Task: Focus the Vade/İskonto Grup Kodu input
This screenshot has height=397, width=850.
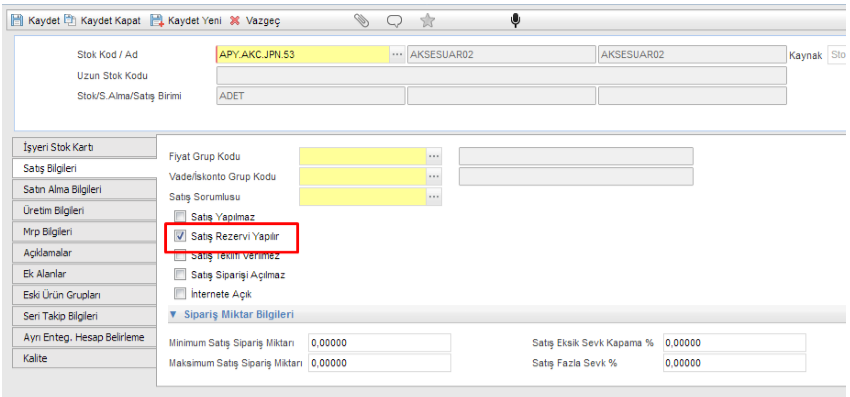Action: pos(363,176)
